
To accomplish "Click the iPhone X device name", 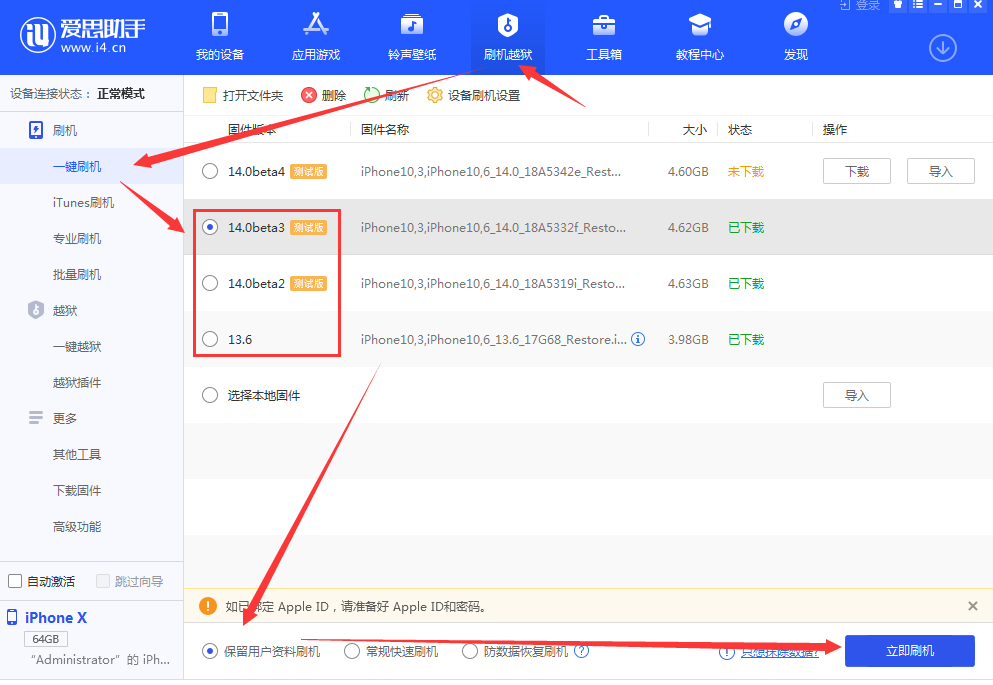I will (56, 618).
